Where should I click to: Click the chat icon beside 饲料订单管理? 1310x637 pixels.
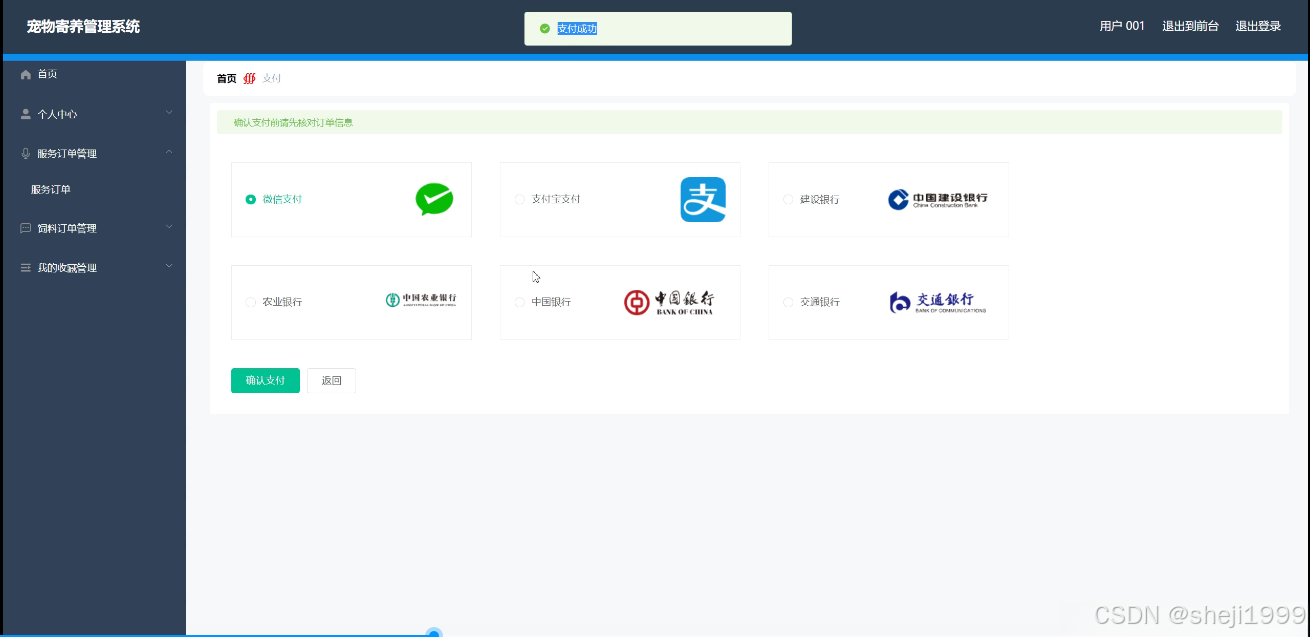click(x=26, y=228)
